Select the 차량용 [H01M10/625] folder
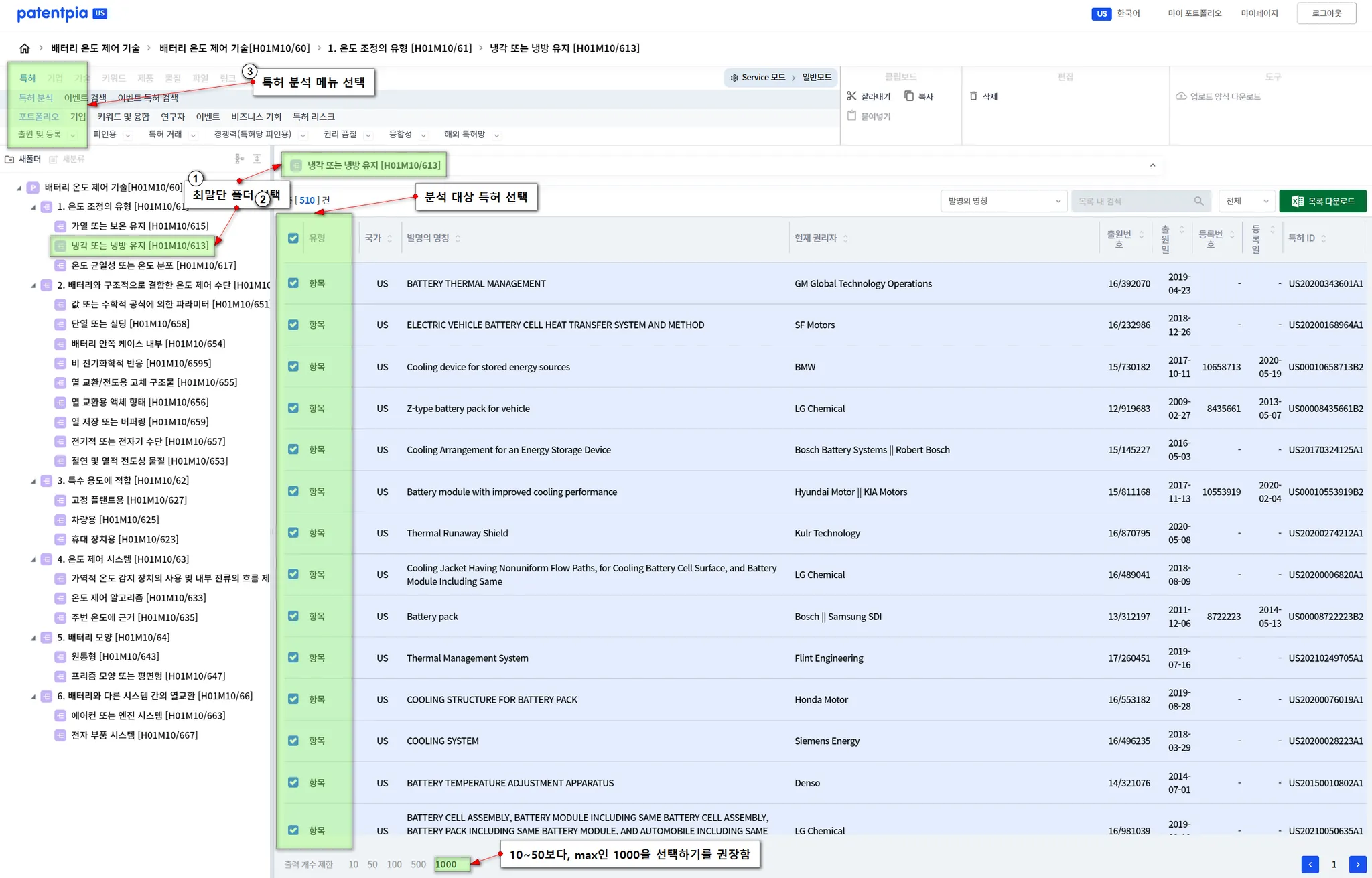1372x878 pixels. coord(115,520)
